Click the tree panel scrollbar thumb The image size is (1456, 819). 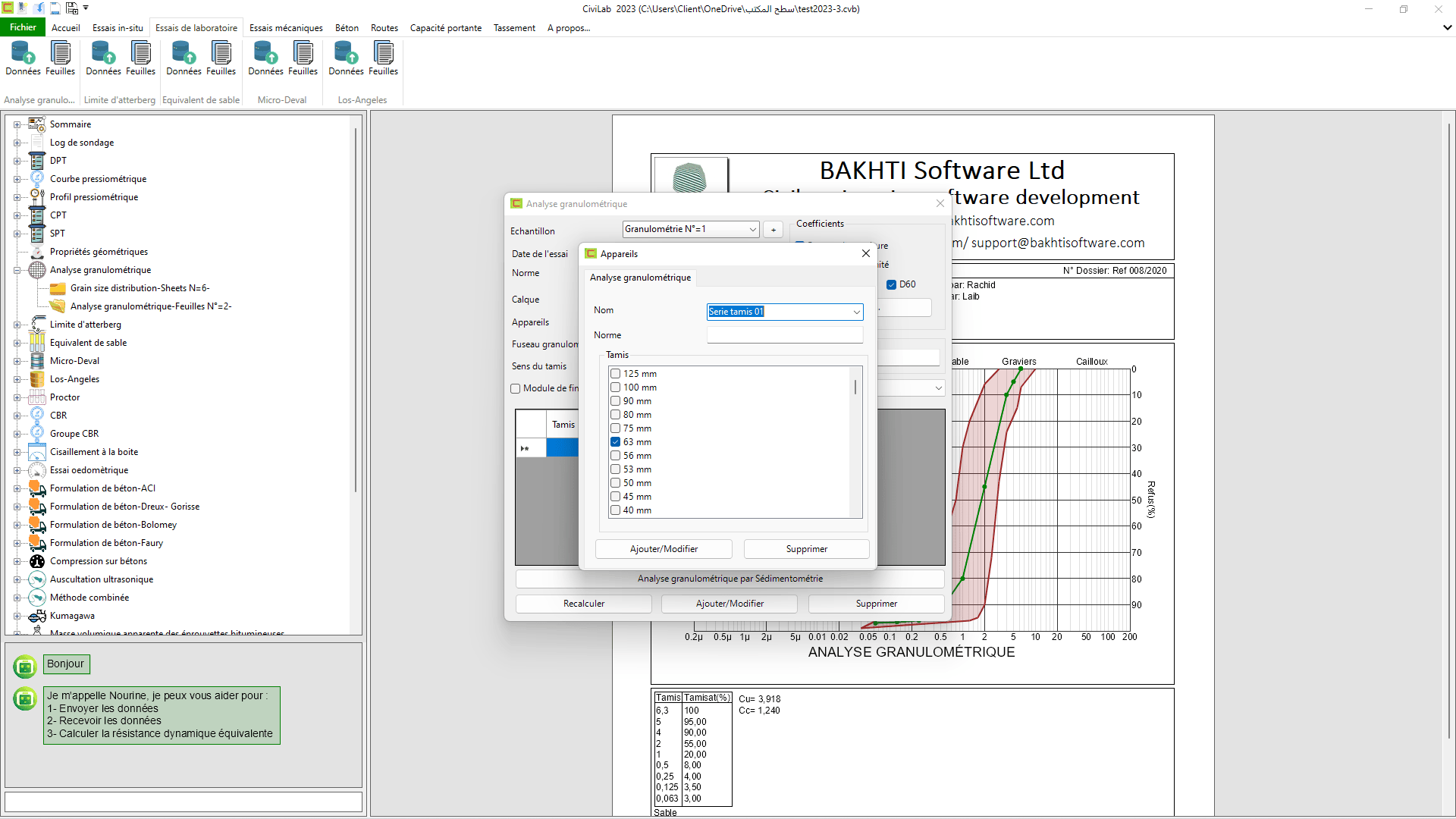click(x=355, y=309)
